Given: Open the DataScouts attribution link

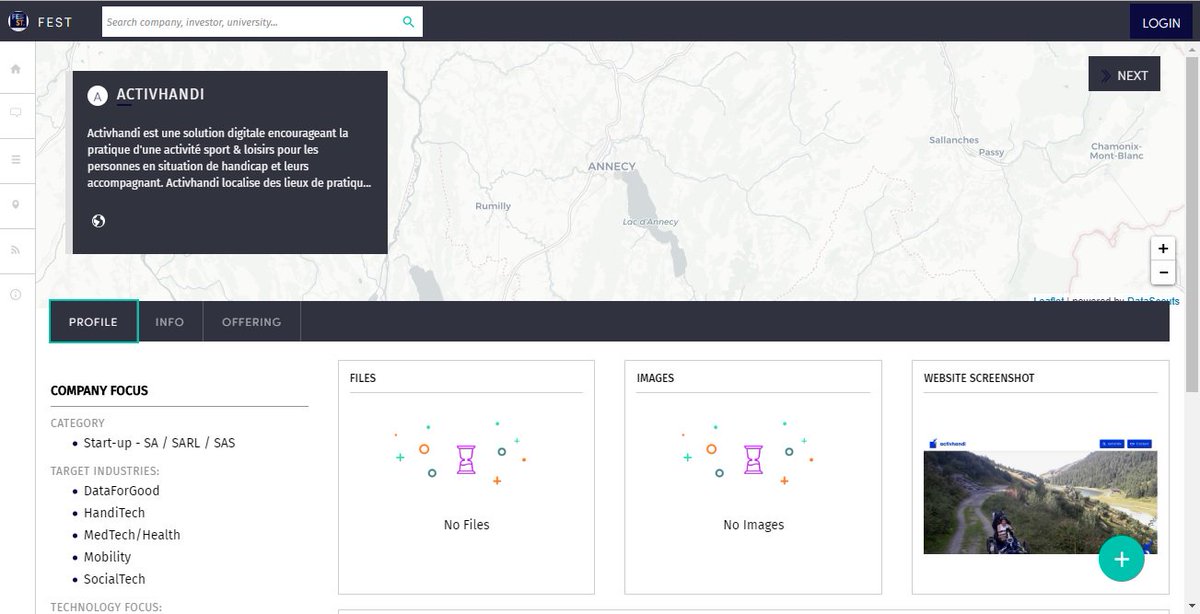Looking at the screenshot, I should point(1153,300).
